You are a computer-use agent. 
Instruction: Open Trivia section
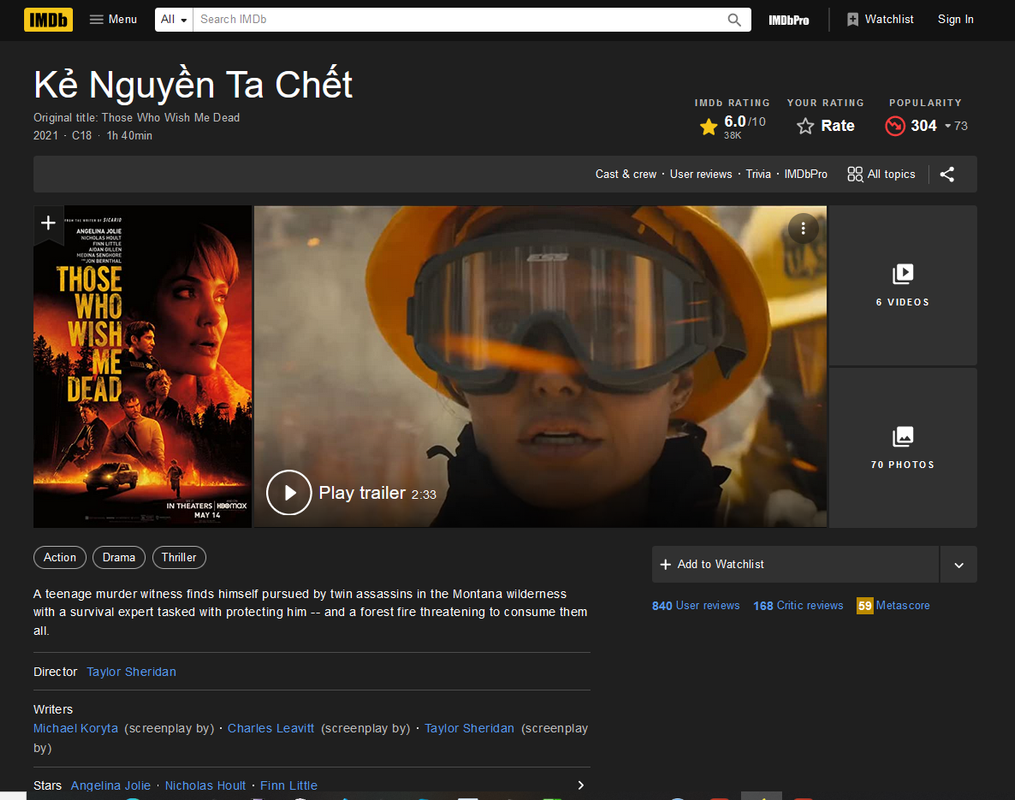click(758, 174)
